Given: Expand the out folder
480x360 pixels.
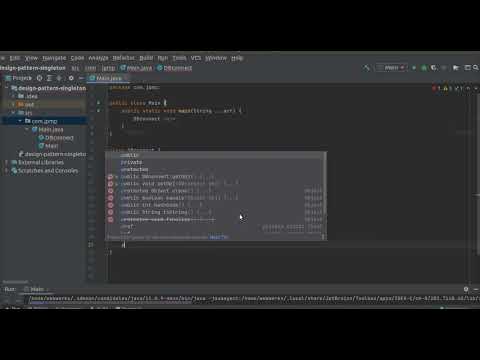Looking at the screenshot, I should tap(13, 104).
